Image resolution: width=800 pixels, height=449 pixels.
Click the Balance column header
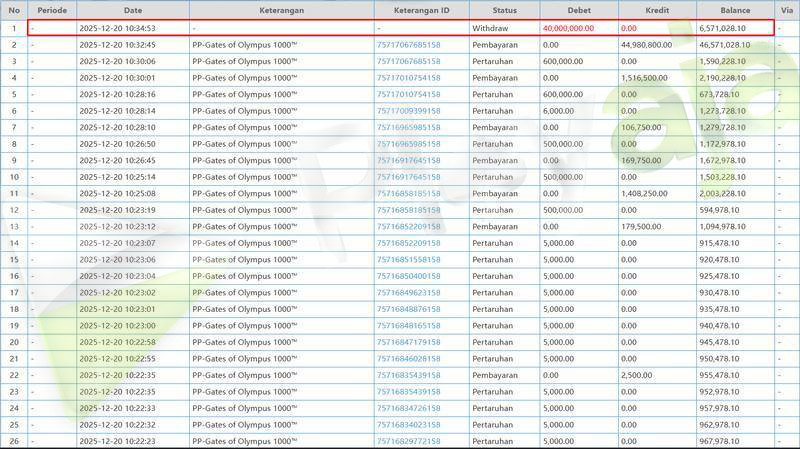[x=736, y=10]
